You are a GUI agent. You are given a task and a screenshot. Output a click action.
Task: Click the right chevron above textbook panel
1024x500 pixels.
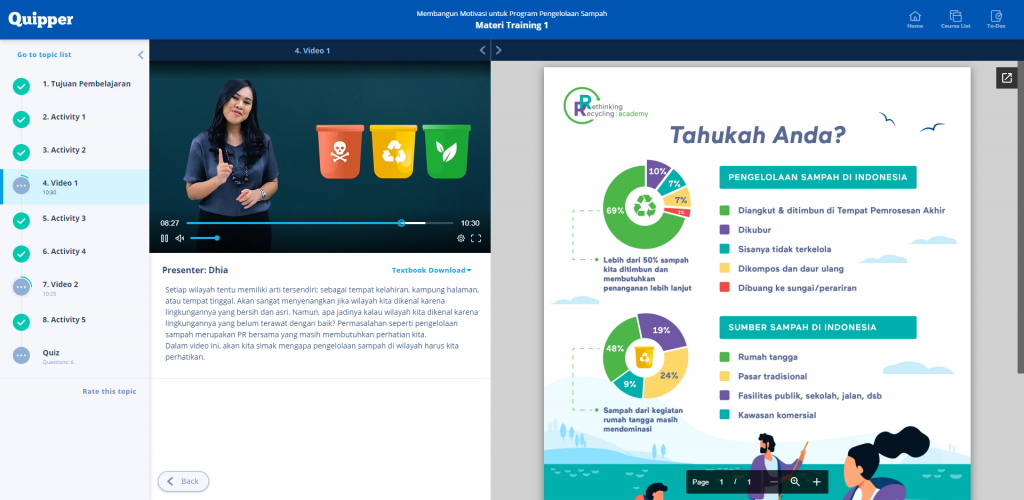click(499, 50)
